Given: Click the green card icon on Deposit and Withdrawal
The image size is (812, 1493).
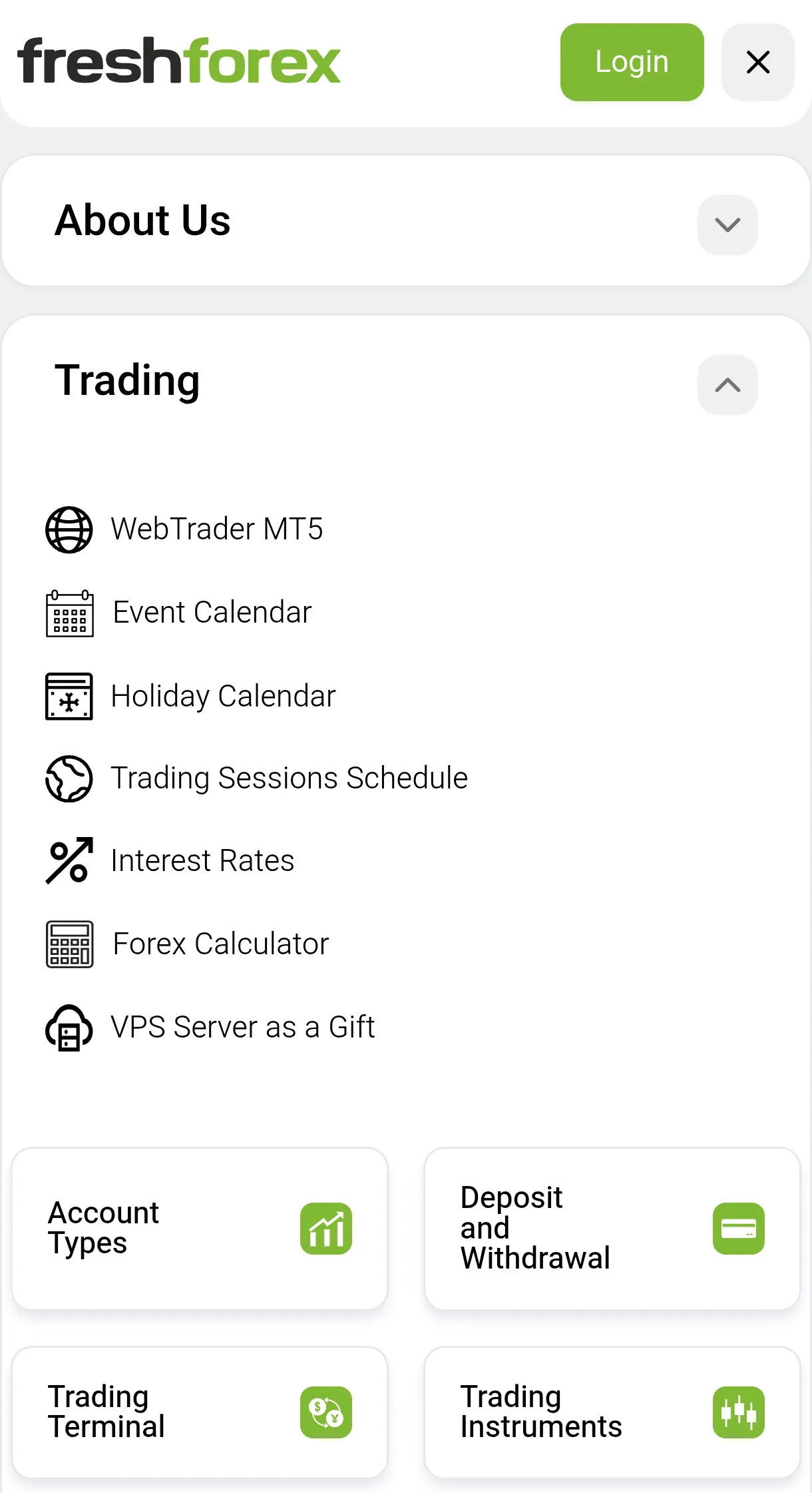Looking at the screenshot, I should tap(739, 1229).
